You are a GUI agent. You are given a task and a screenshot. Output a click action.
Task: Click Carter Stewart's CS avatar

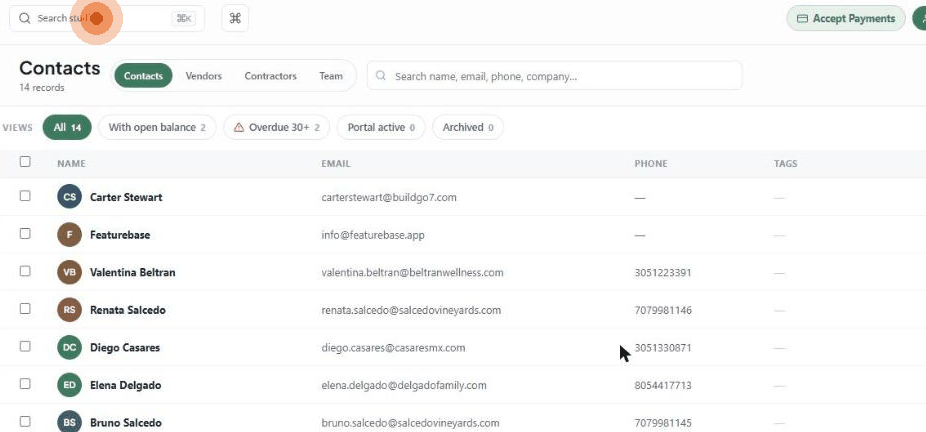pyautogui.click(x=70, y=197)
